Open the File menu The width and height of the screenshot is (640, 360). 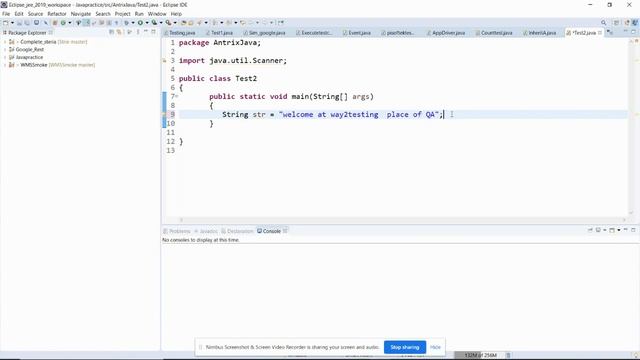(6, 14)
